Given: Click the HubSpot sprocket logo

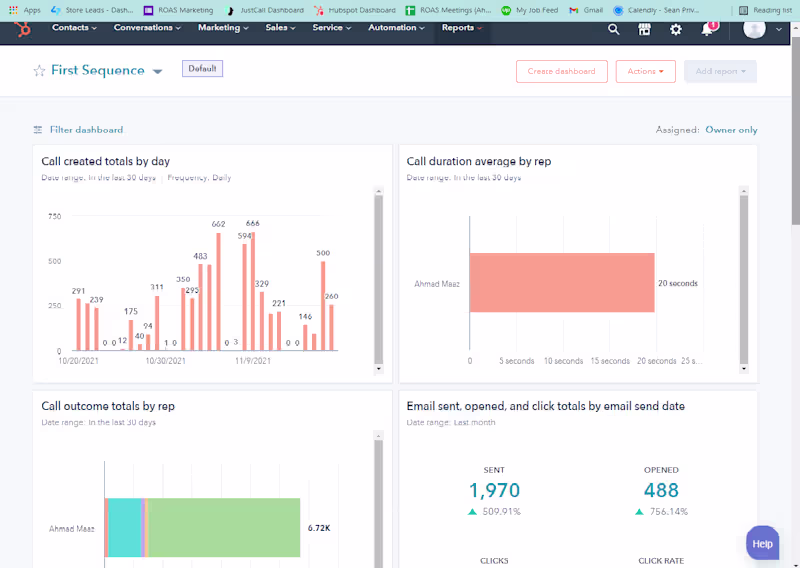Looking at the screenshot, I should coord(22,30).
